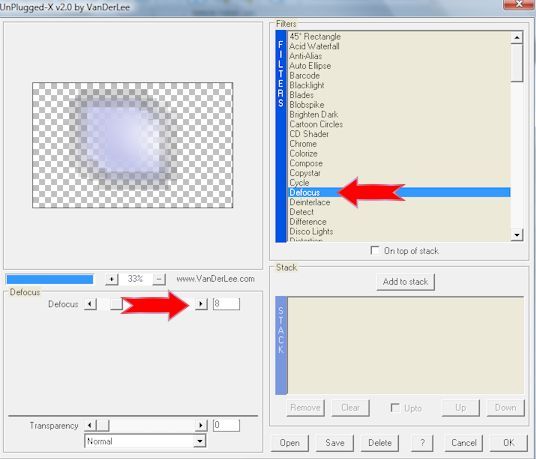
Task: Click the filter list scroll-up arrow
Action: (517, 37)
